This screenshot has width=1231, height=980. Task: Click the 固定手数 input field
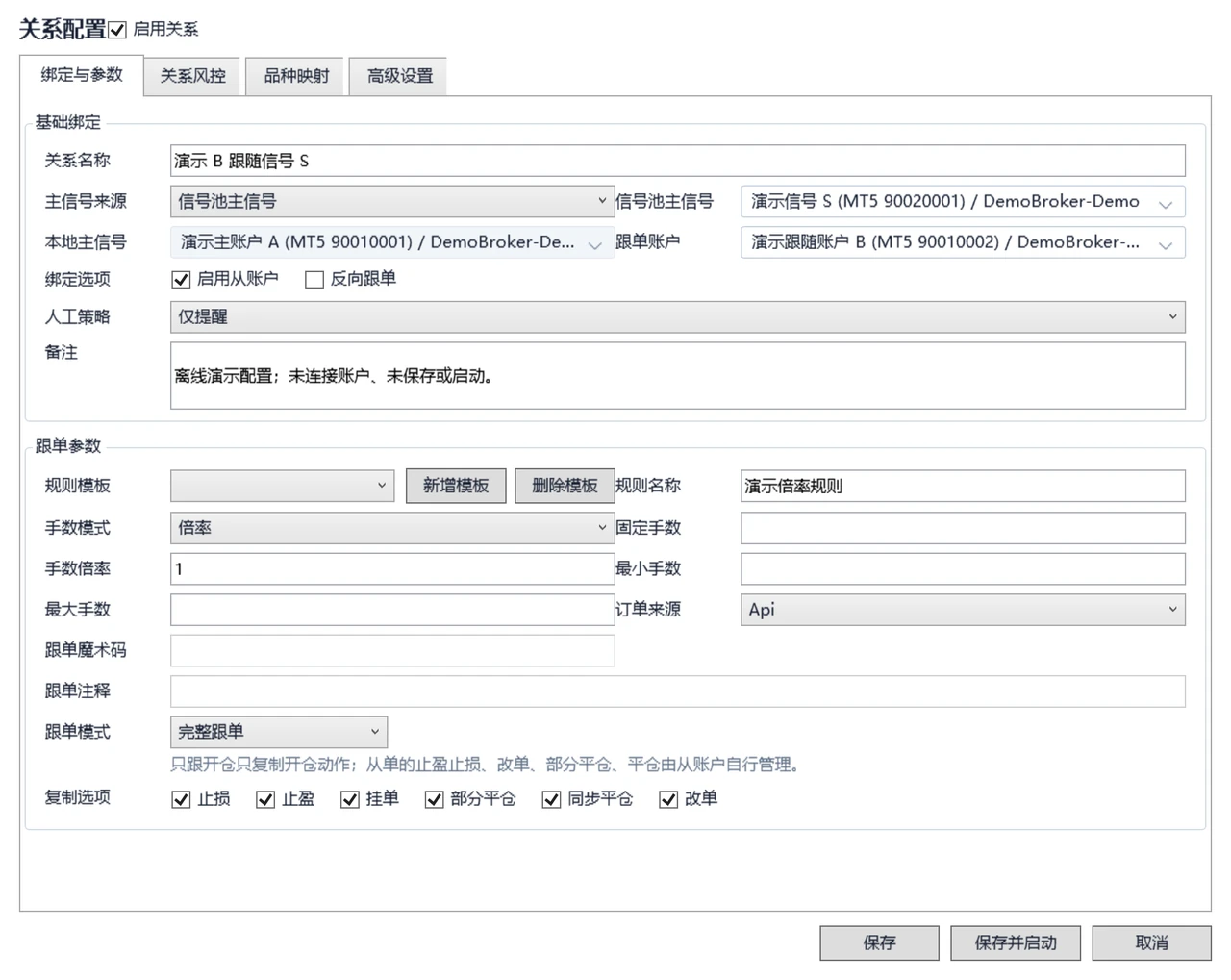[963, 528]
